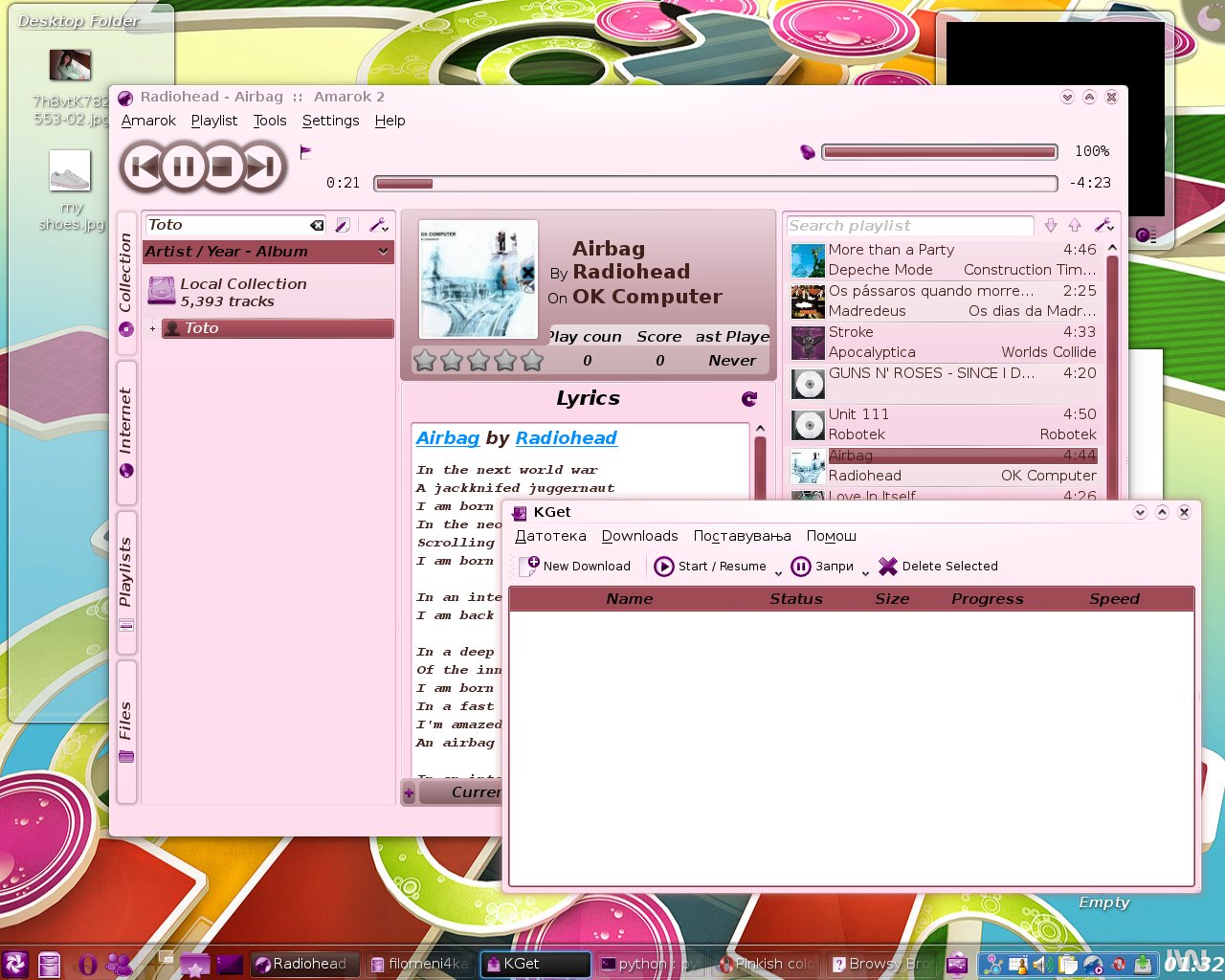This screenshot has width=1225, height=980.
Task: Clear the Toto collection filter
Action: (x=317, y=225)
